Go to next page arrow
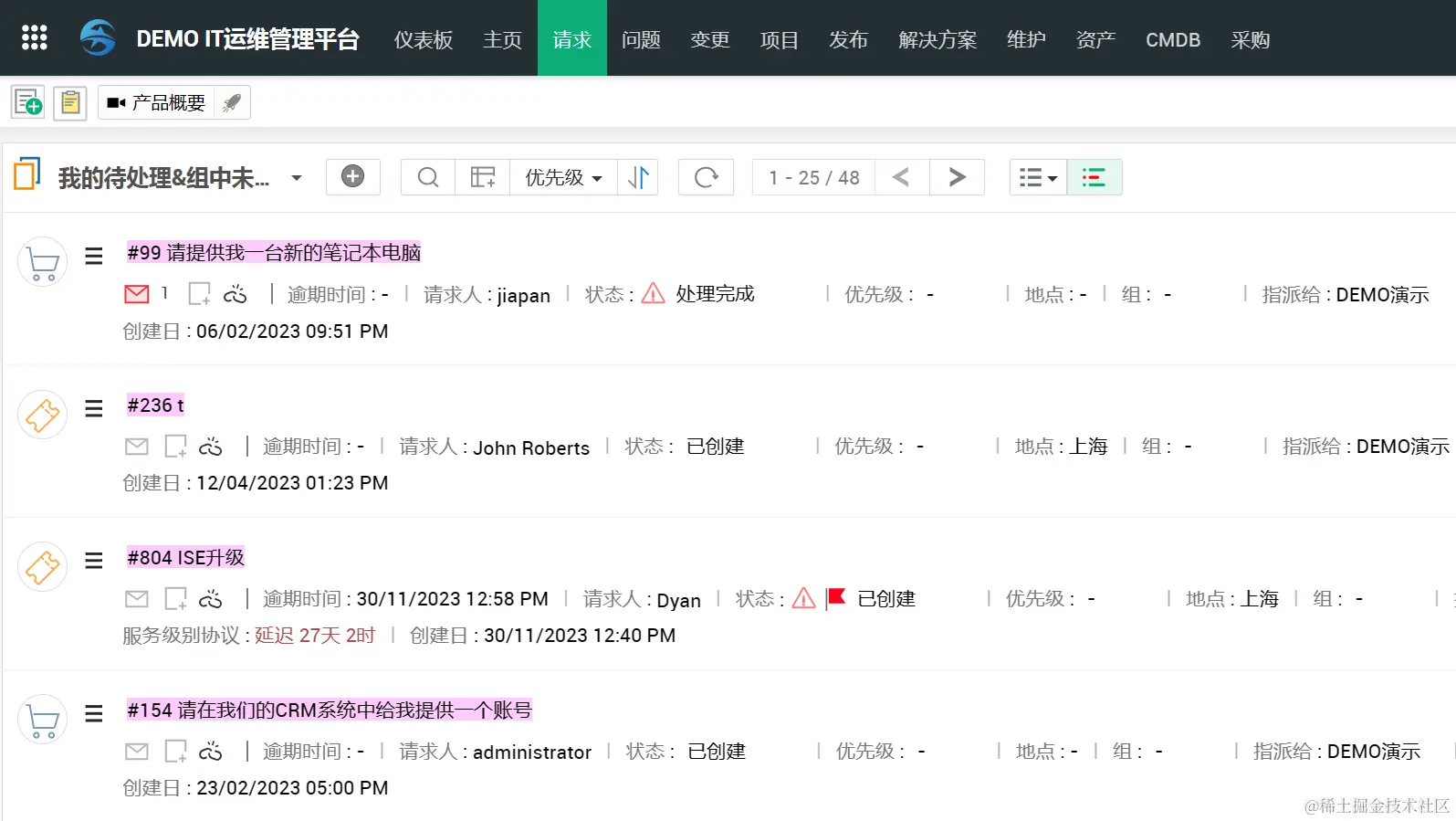 click(x=957, y=177)
